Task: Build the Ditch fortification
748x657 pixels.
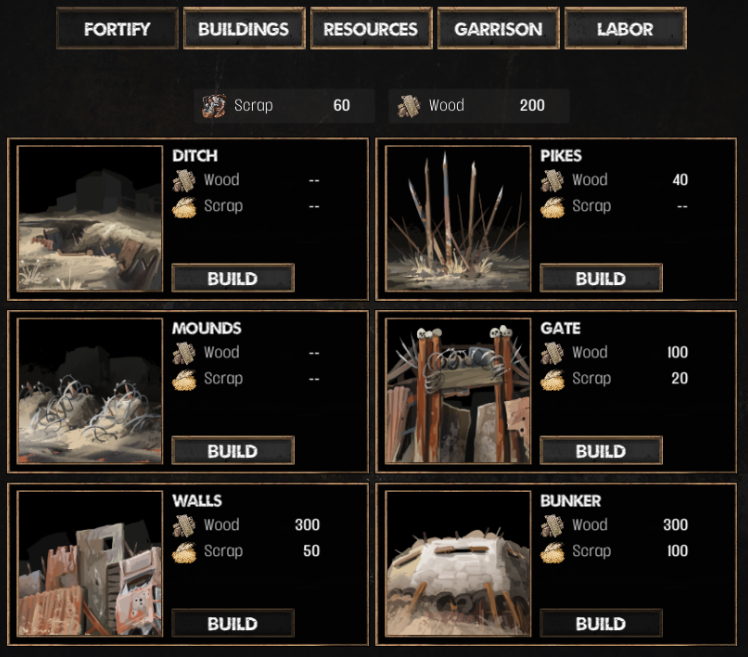Action: point(233,278)
